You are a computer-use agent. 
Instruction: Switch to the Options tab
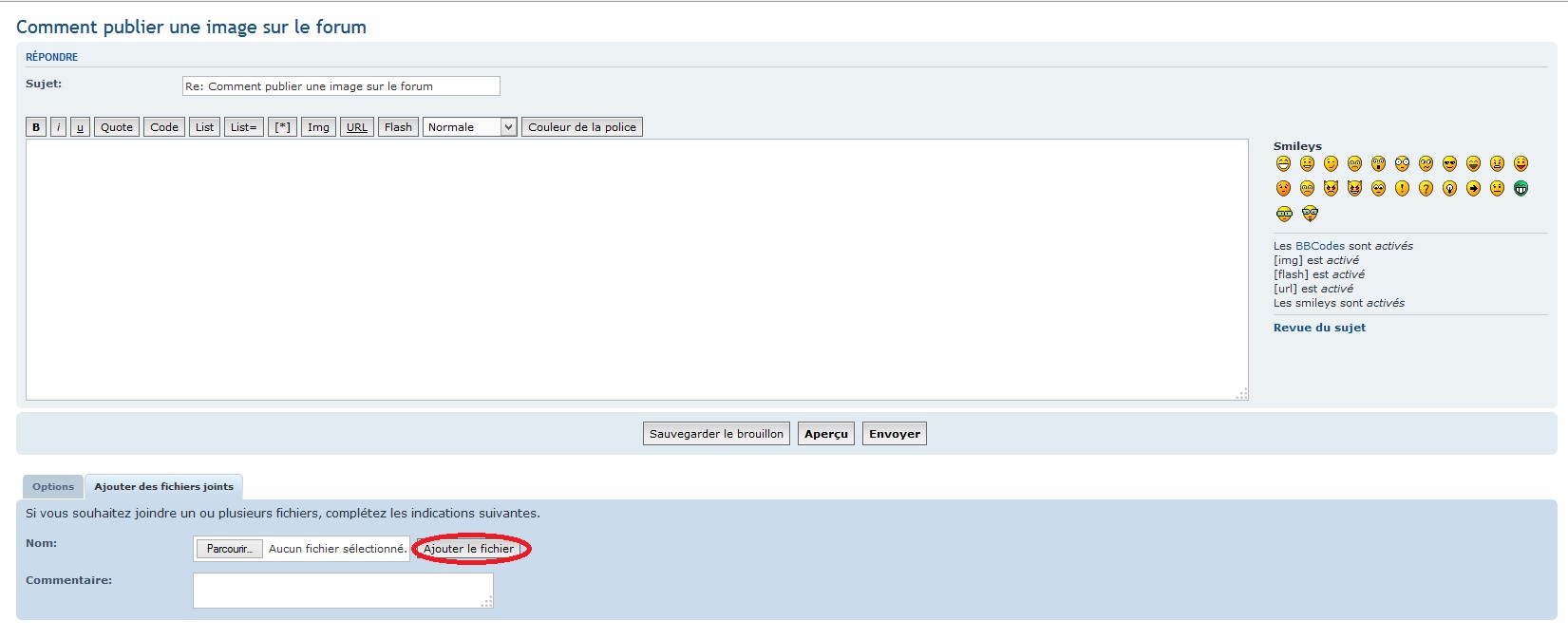53,487
